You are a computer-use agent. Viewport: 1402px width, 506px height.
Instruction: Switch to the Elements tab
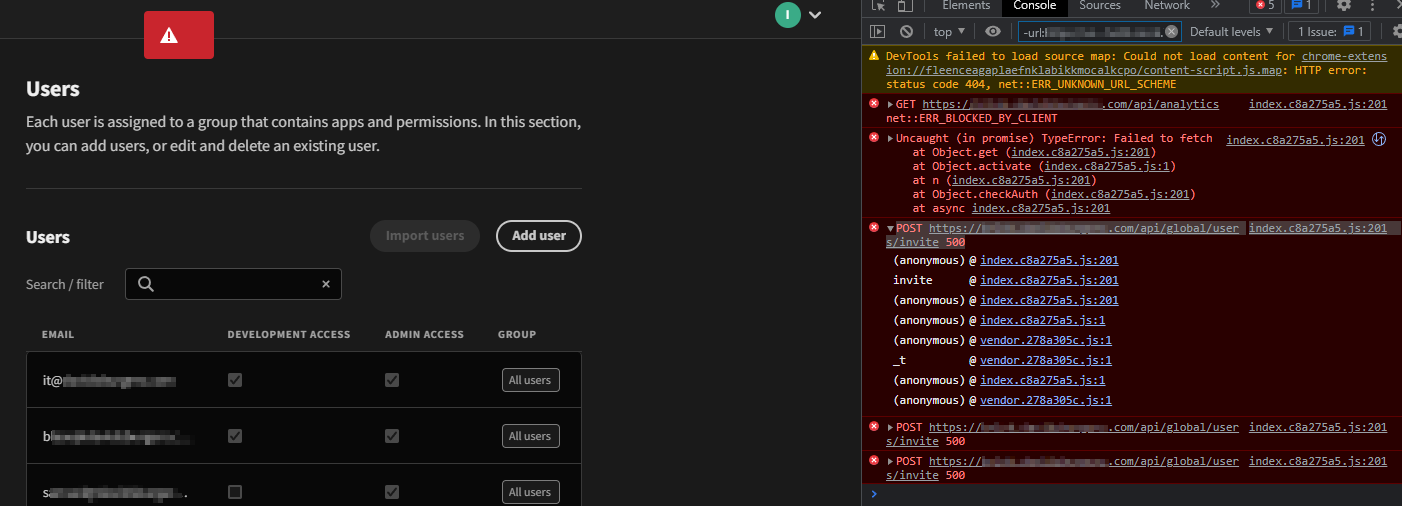click(966, 5)
